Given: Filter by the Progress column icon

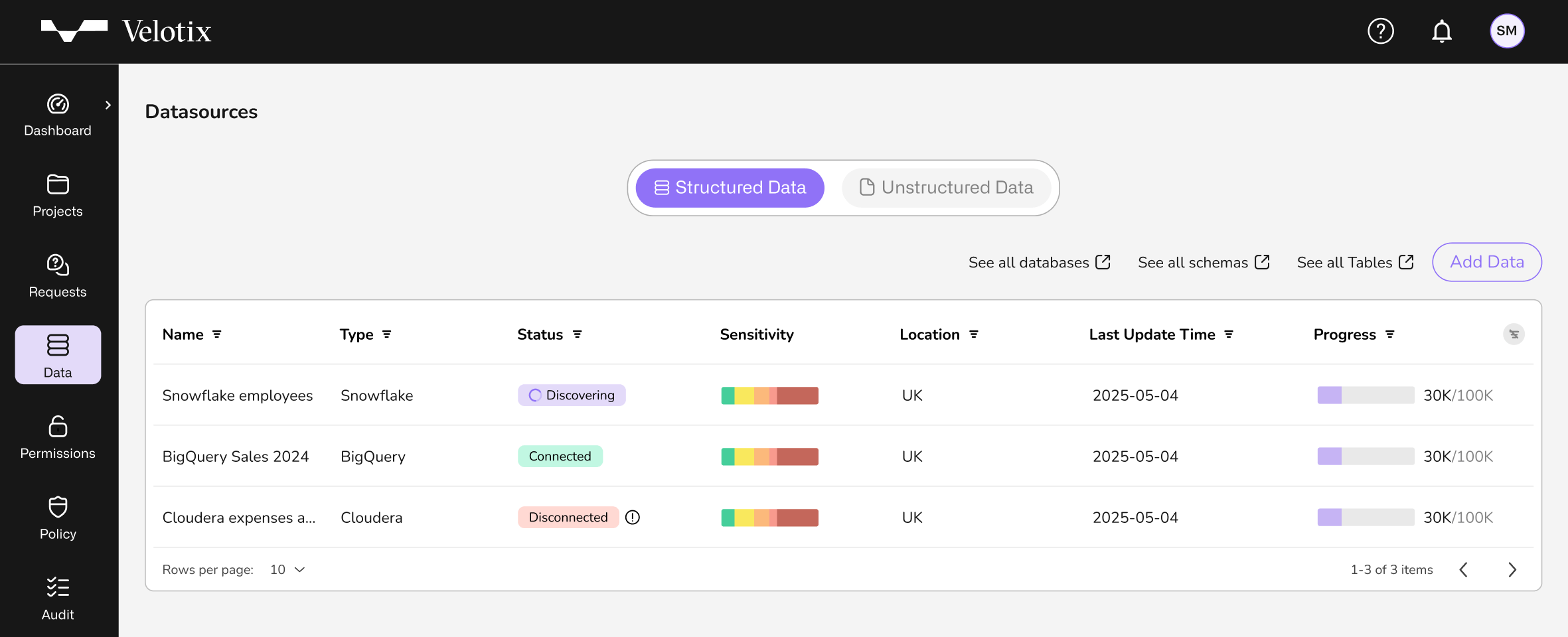Looking at the screenshot, I should 1389,334.
